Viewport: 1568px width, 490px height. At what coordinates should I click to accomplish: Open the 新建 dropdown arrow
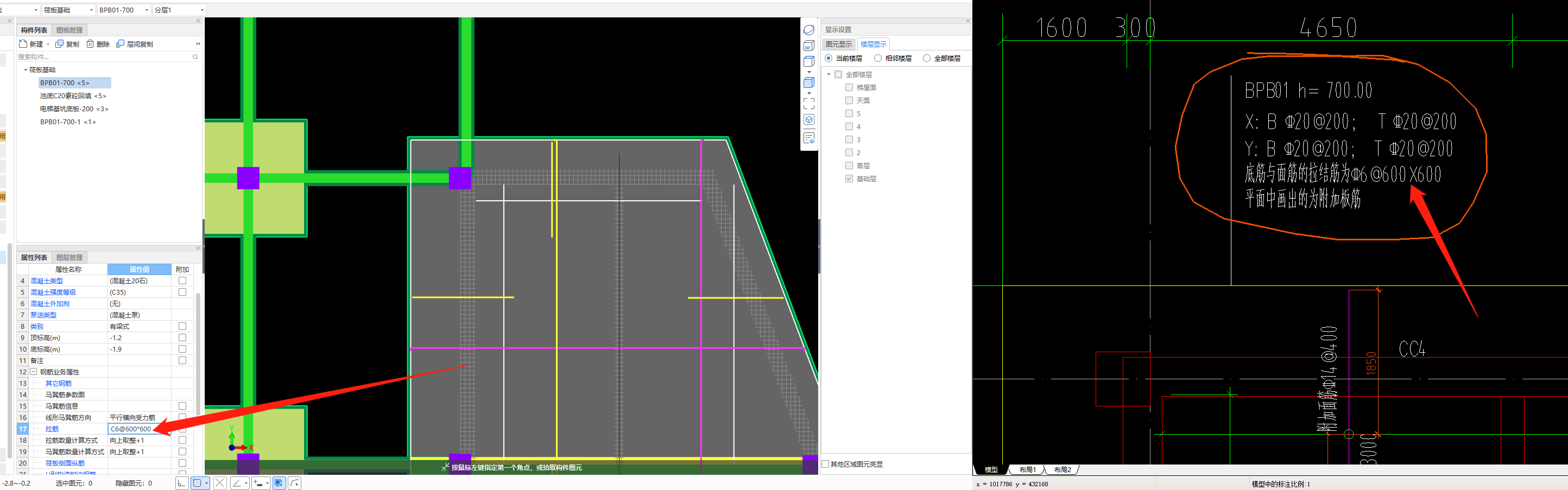[48, 44]
